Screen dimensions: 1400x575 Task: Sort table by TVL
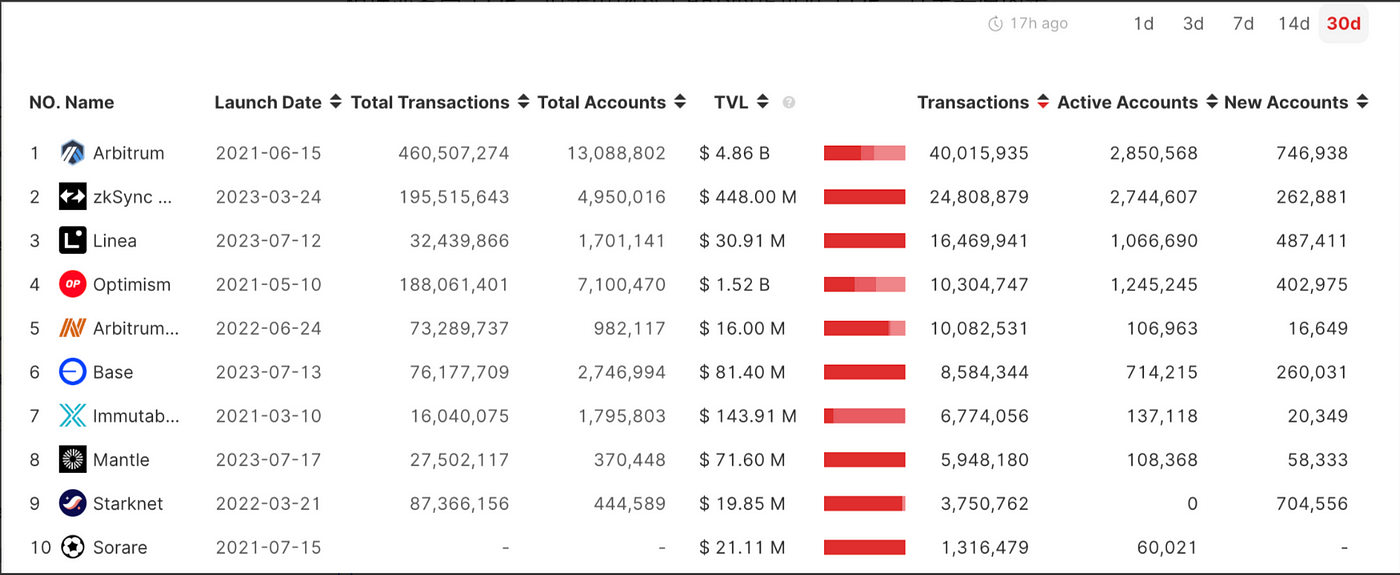741,102
